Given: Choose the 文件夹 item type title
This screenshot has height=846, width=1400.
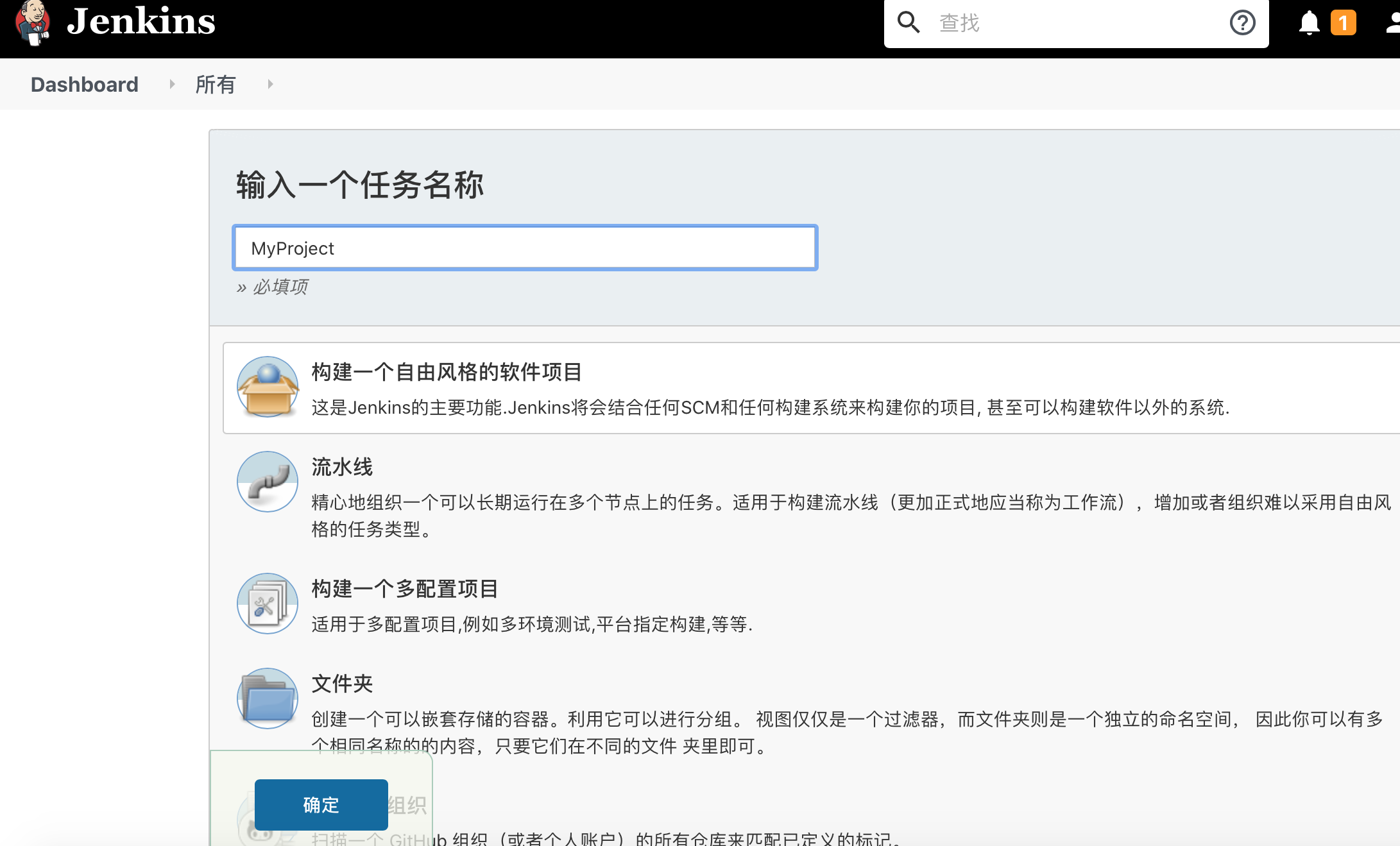Looking at the screenshot, I should [342, 684].
